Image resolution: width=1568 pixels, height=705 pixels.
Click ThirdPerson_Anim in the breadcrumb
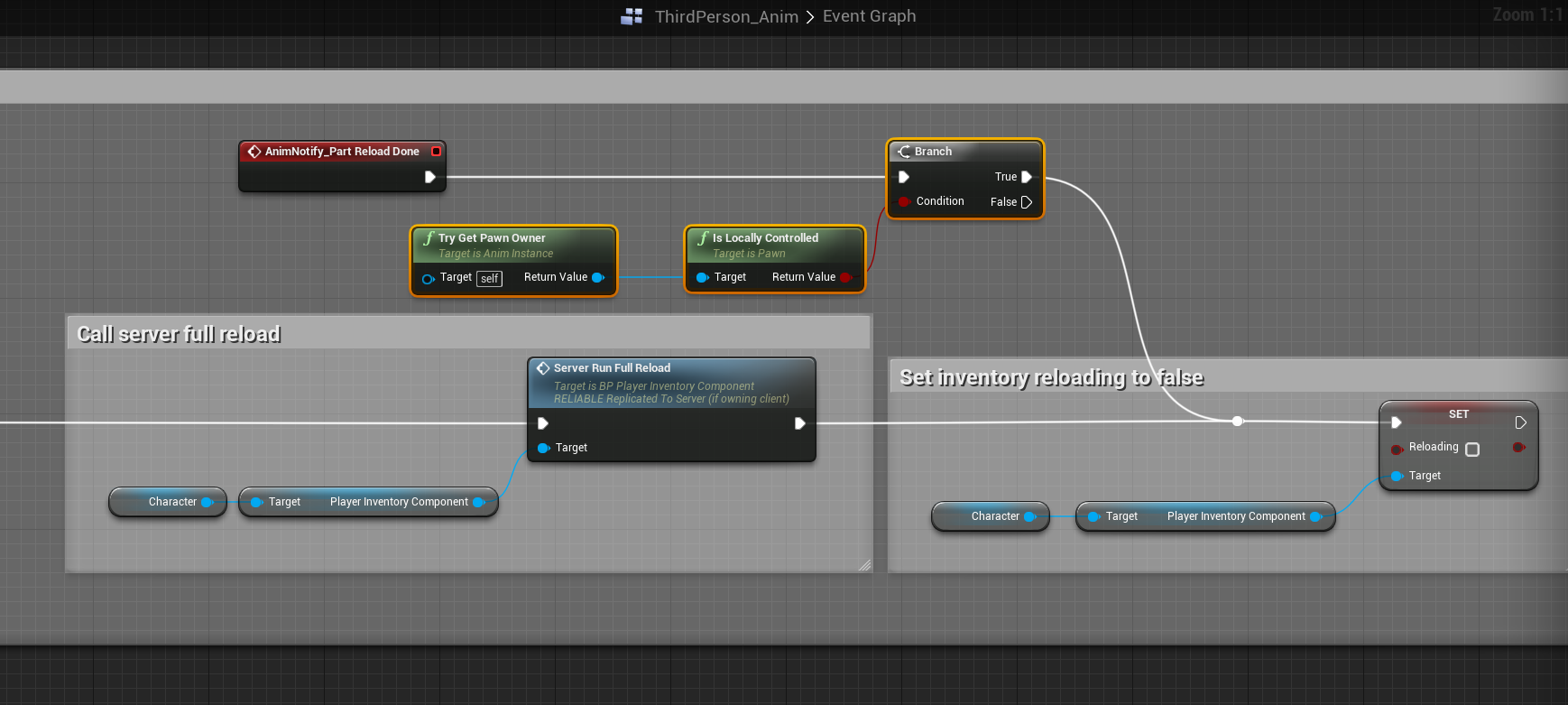pyautogui.click(x=726, y=16)
